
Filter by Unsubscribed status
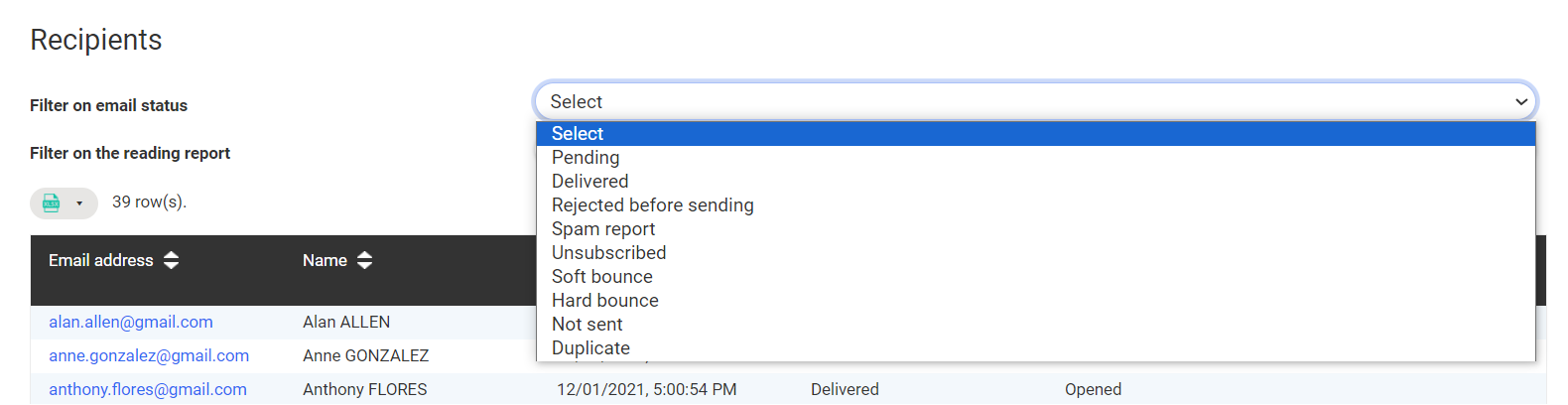tap(608, 253)
